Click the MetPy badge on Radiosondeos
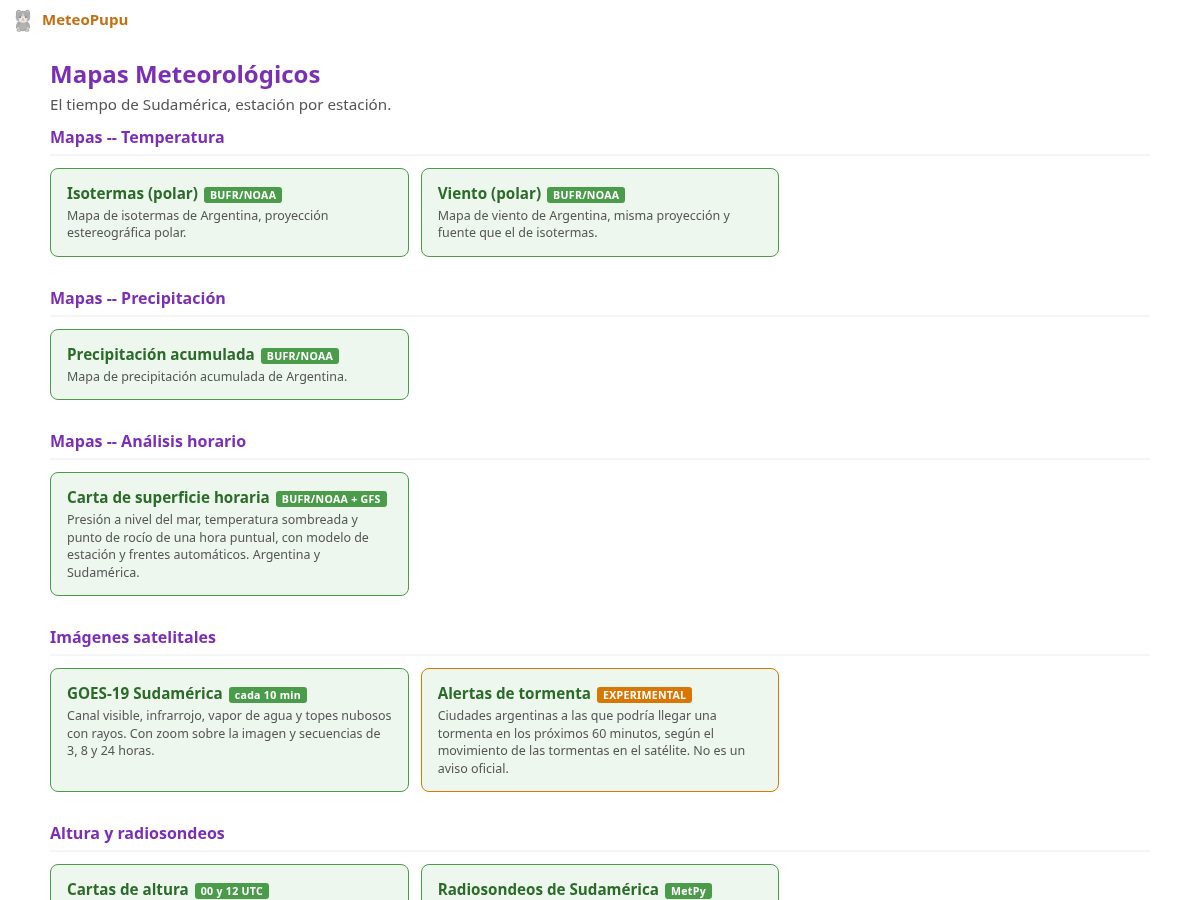1200x900 pixels. click(x=688, y=891)
